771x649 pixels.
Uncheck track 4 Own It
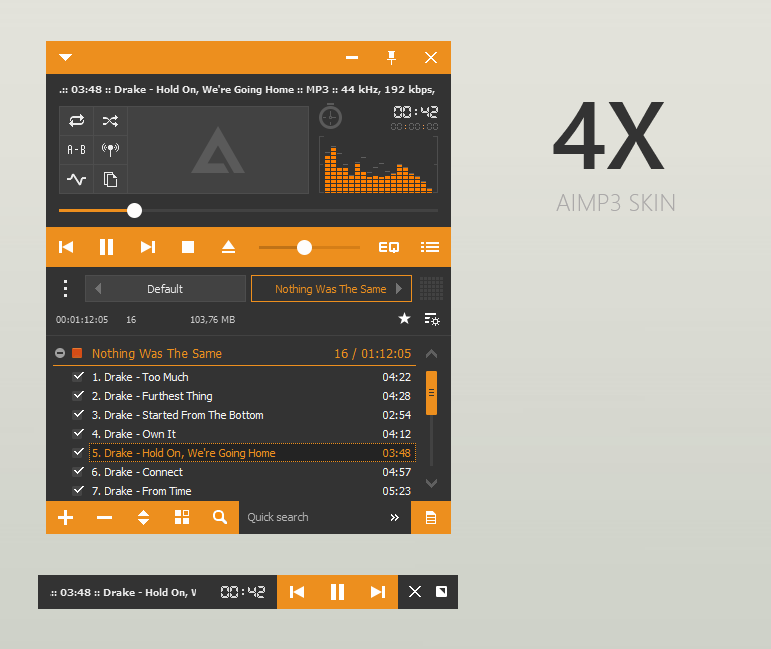click(x=78, y=433)
